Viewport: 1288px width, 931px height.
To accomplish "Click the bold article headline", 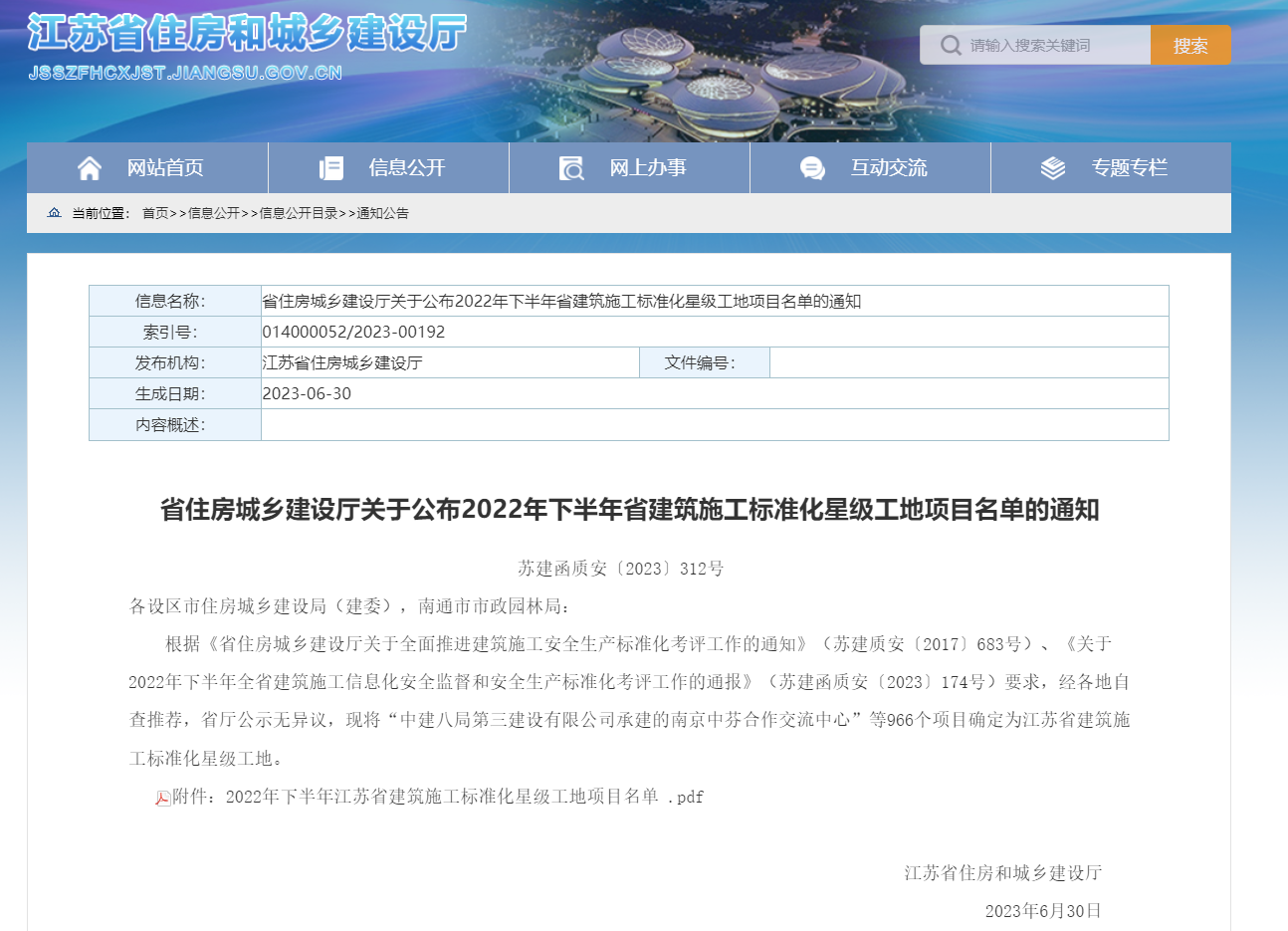I will click(629, 510).
